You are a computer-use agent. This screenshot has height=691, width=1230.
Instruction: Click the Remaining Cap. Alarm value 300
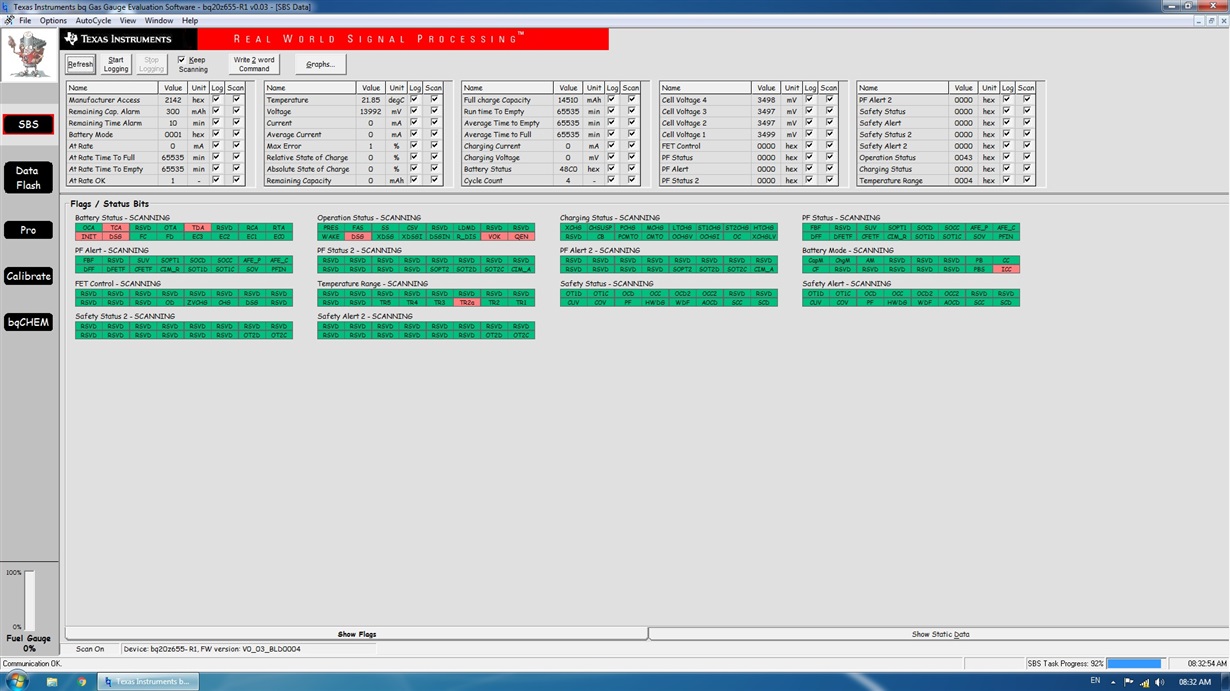coord(173,111)
